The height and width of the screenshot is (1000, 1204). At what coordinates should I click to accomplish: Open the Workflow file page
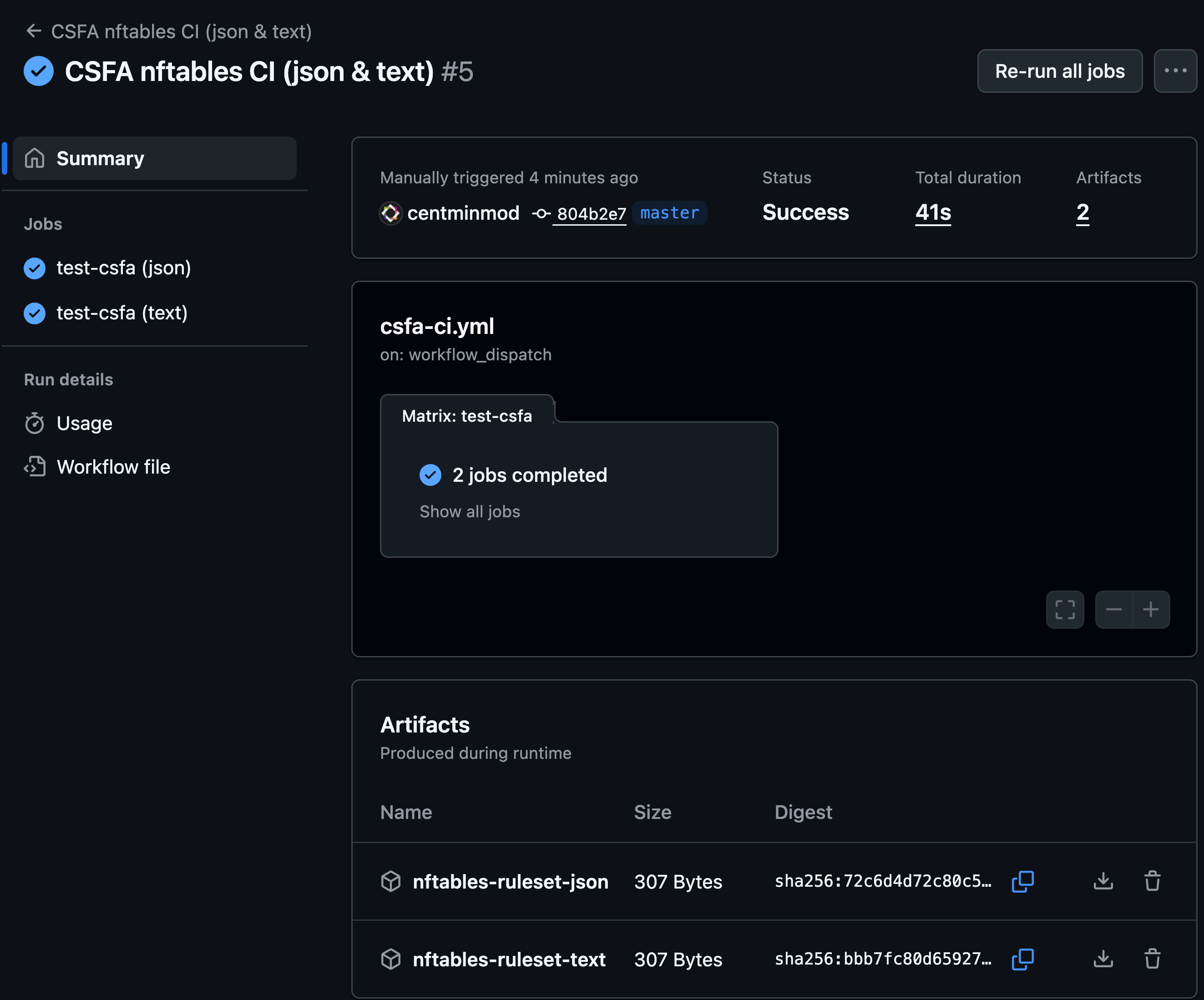[113, 467]
